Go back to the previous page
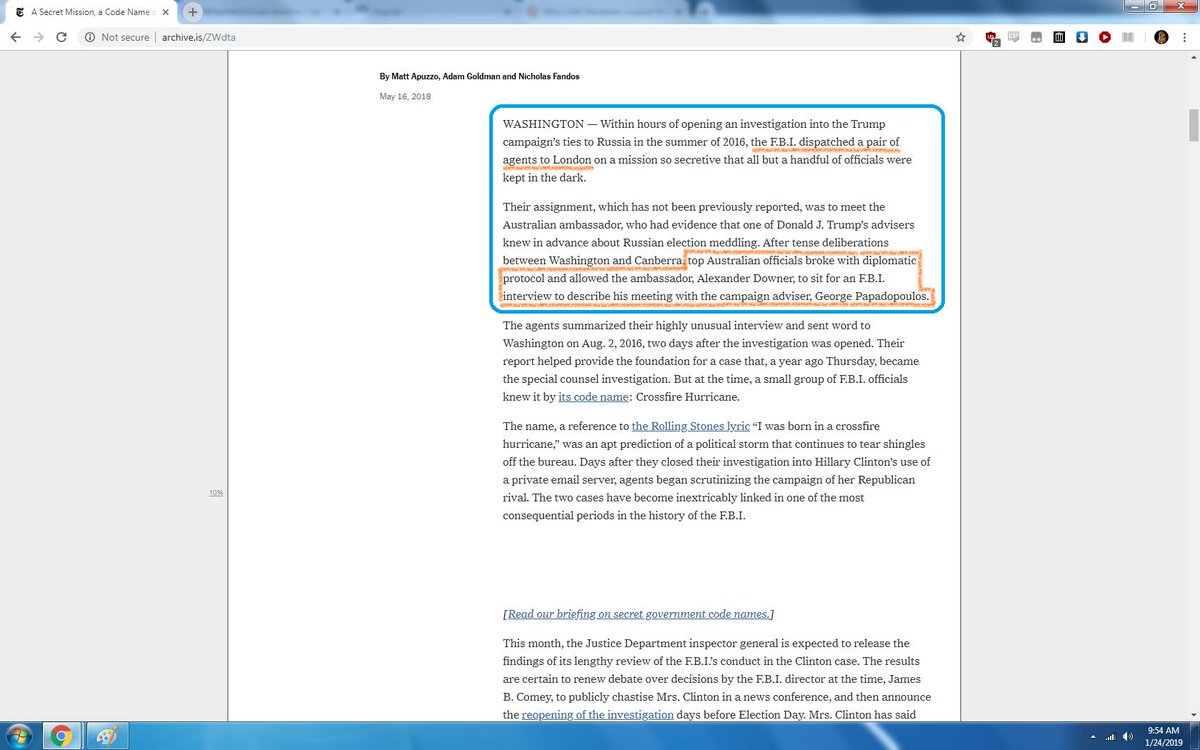 click(x=15, y=37)
